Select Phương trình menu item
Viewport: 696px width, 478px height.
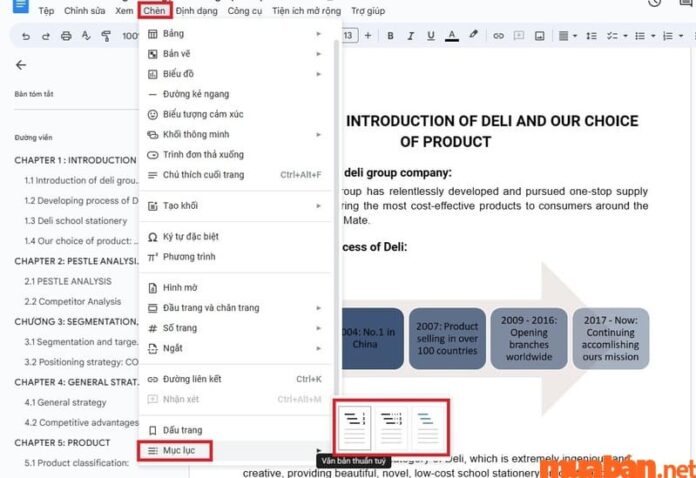[x=235, y=257]
